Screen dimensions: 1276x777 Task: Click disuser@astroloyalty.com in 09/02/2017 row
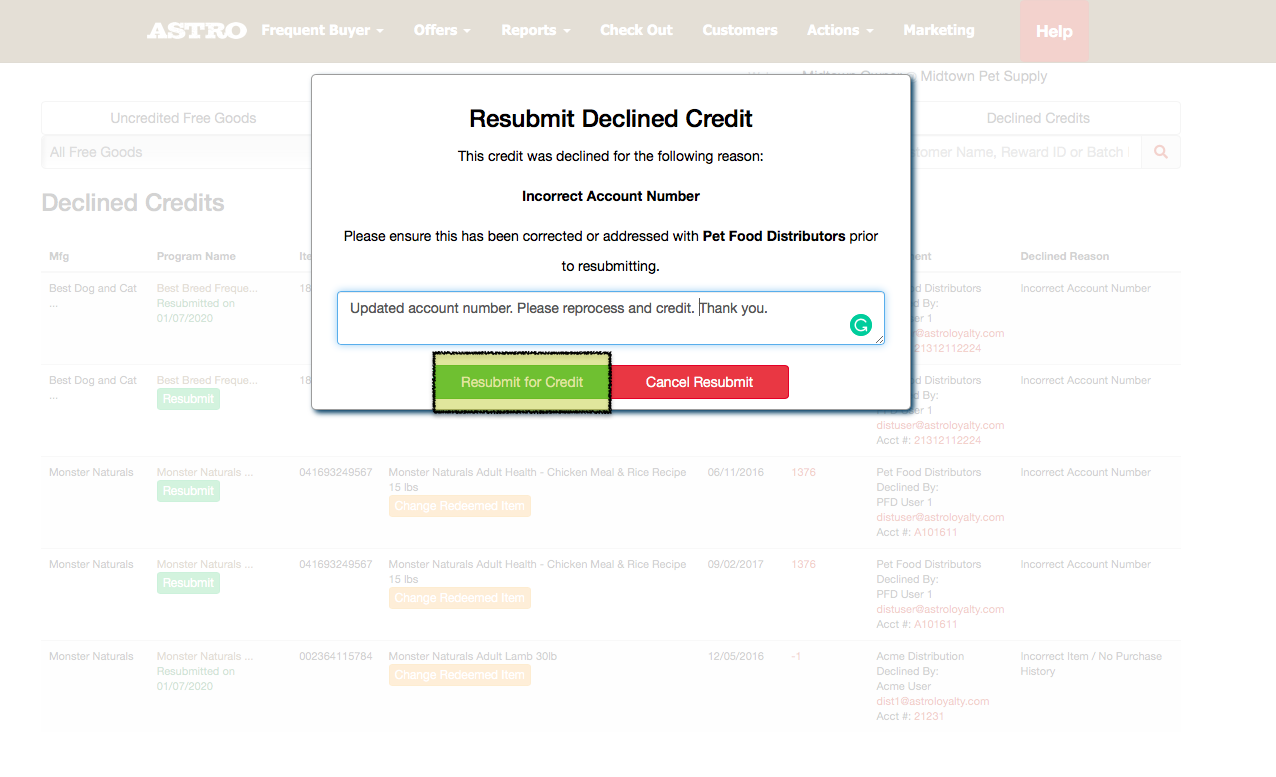point(940,609)
